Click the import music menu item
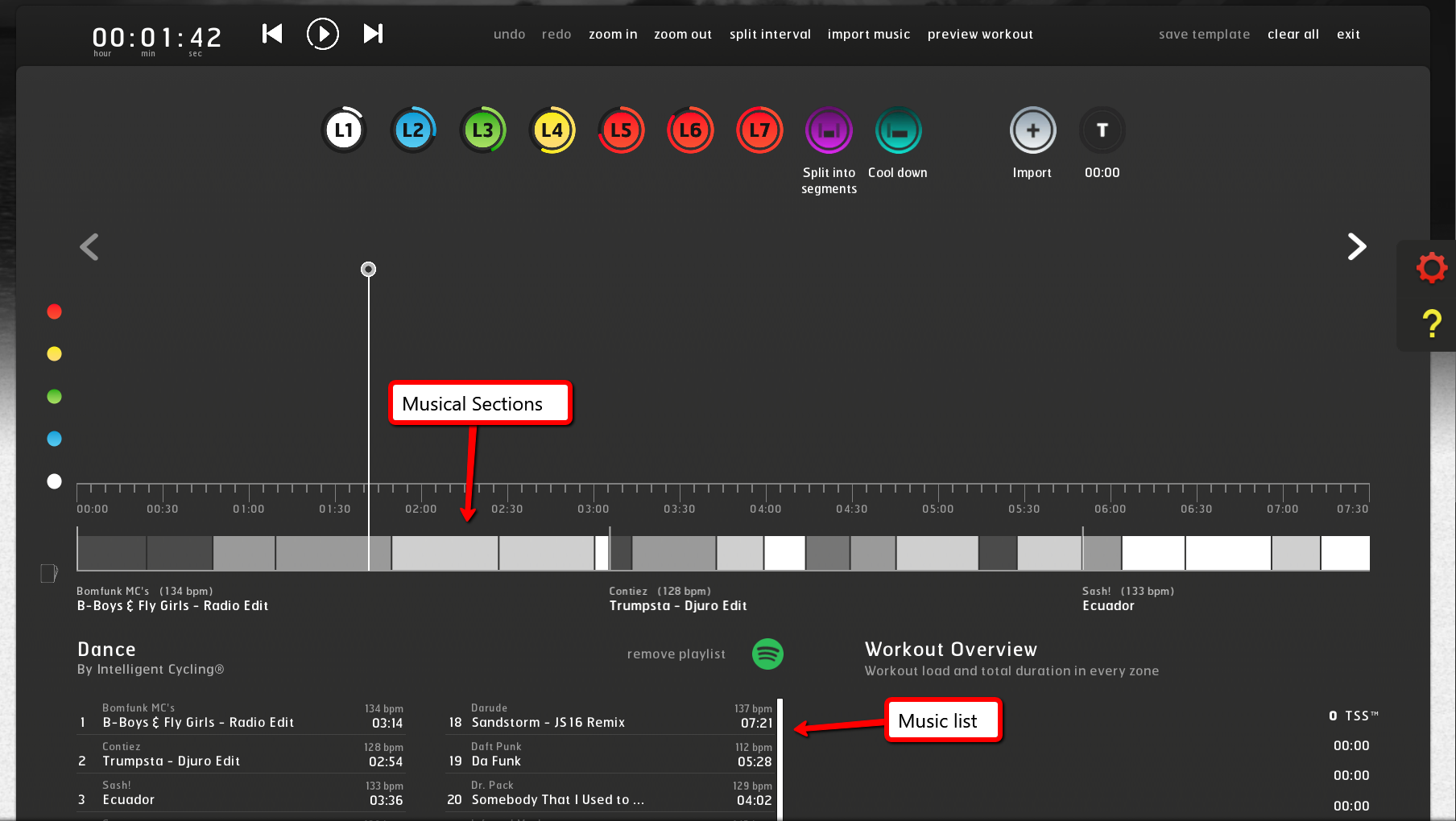 coord(868,35)
